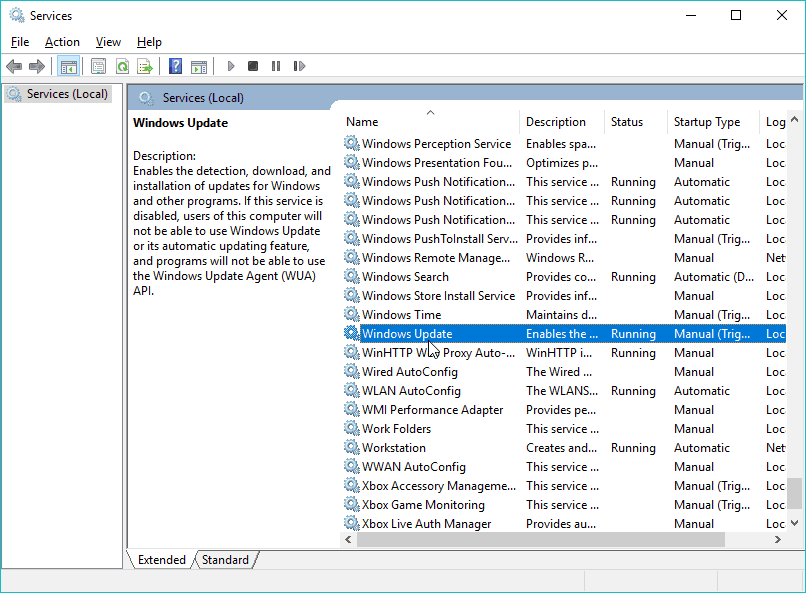Select Services (Local) tree node
806x593 pixels.
coord(57,94)
